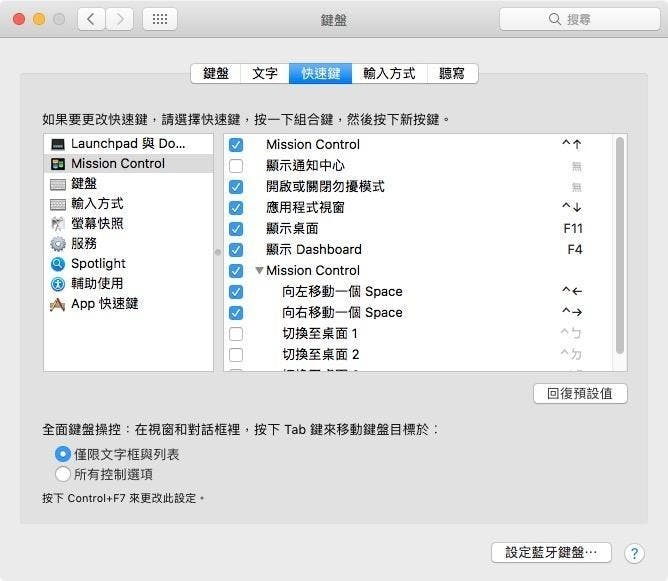Toggle the Mission Control group checkbox beside triangle
Viewport: 668px width, 581px height.
coord(236,270)
